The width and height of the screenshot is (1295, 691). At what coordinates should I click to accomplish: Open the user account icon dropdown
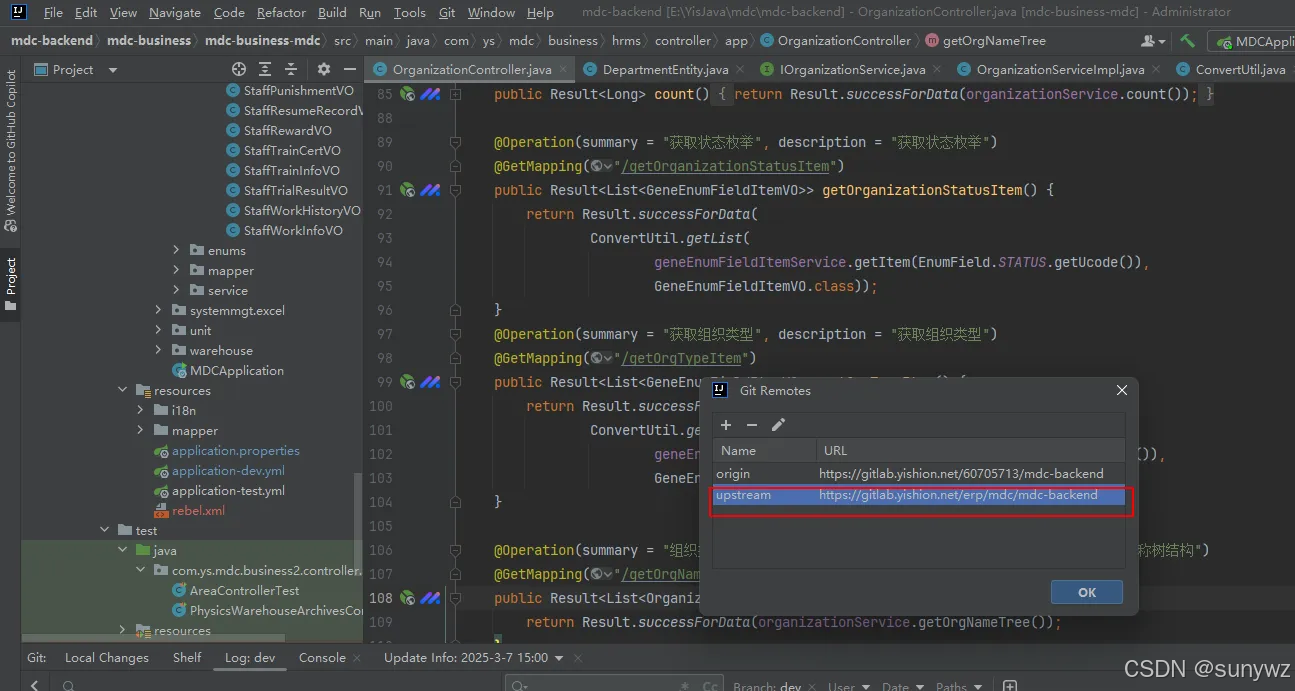[x=1153, y=41]
